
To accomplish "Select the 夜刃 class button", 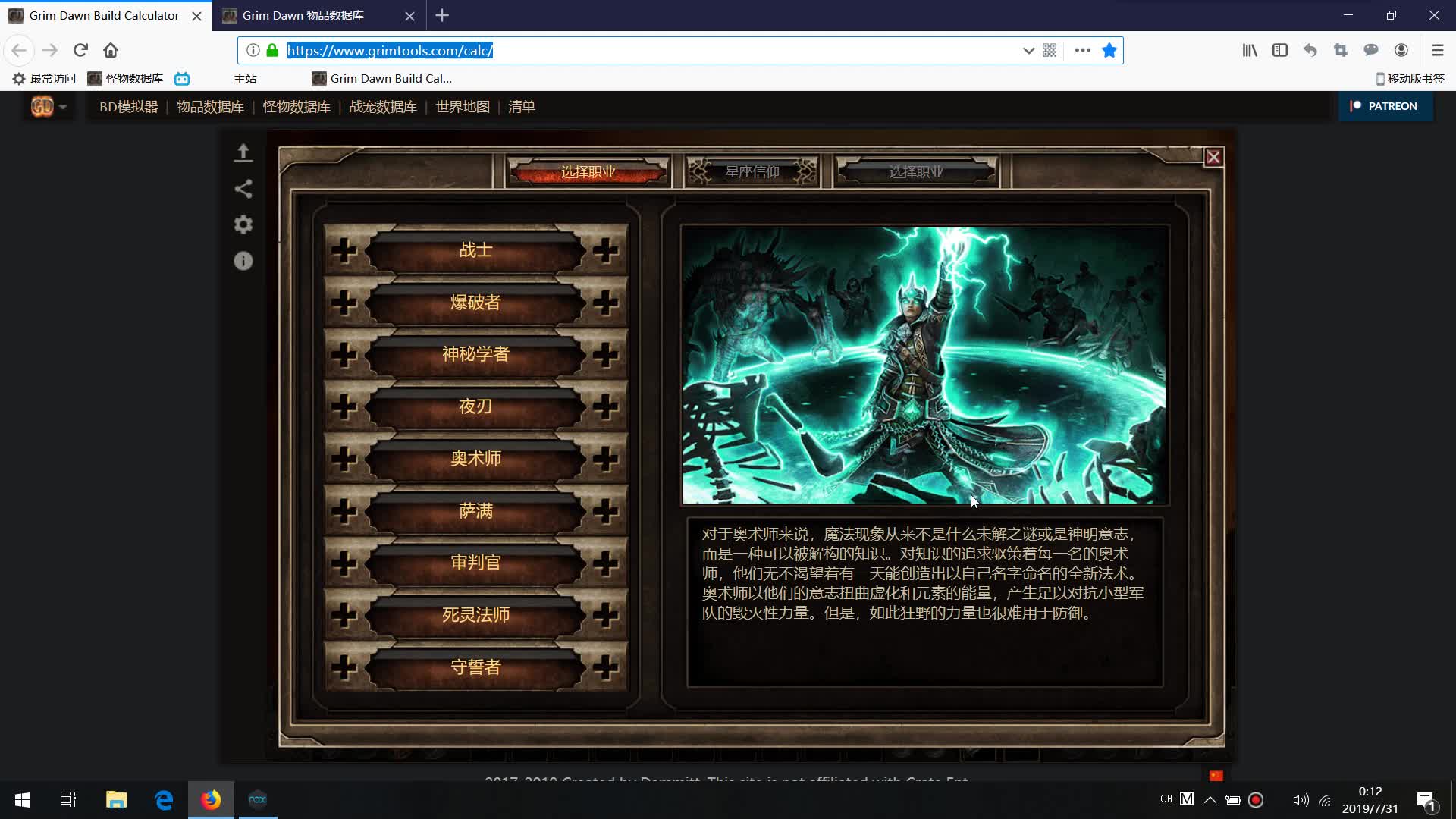I will [475, 406].
